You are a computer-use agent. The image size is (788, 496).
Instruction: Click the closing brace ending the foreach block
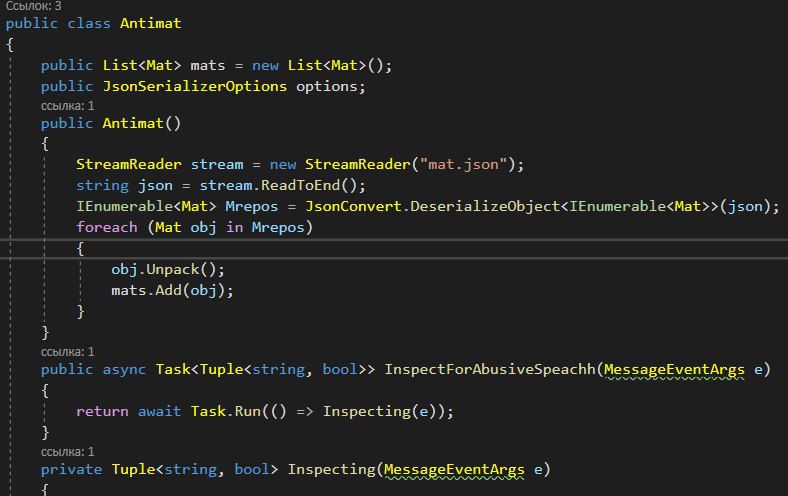80,311
